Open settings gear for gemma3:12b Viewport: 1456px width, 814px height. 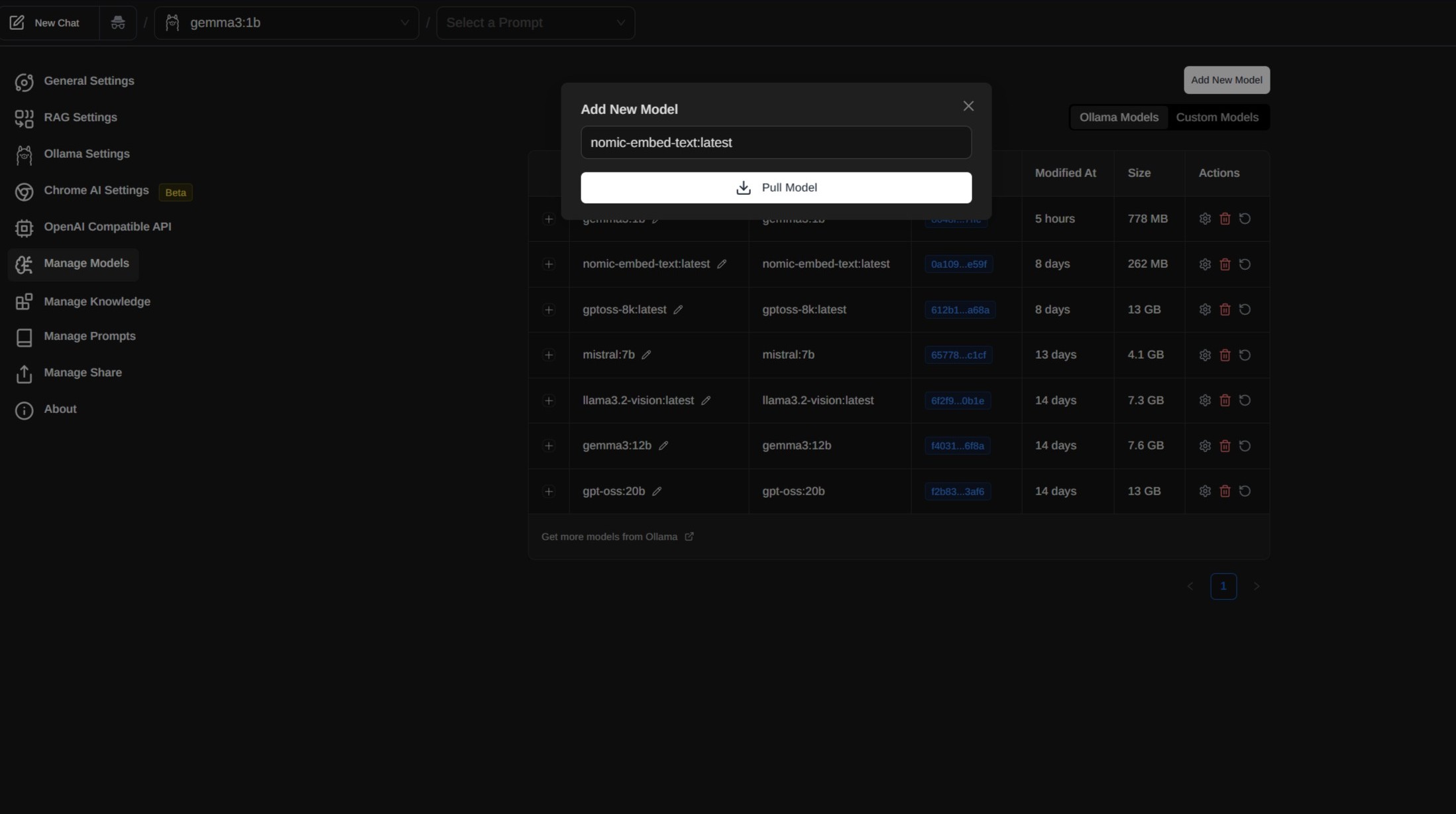click(x=1205, y=446)
